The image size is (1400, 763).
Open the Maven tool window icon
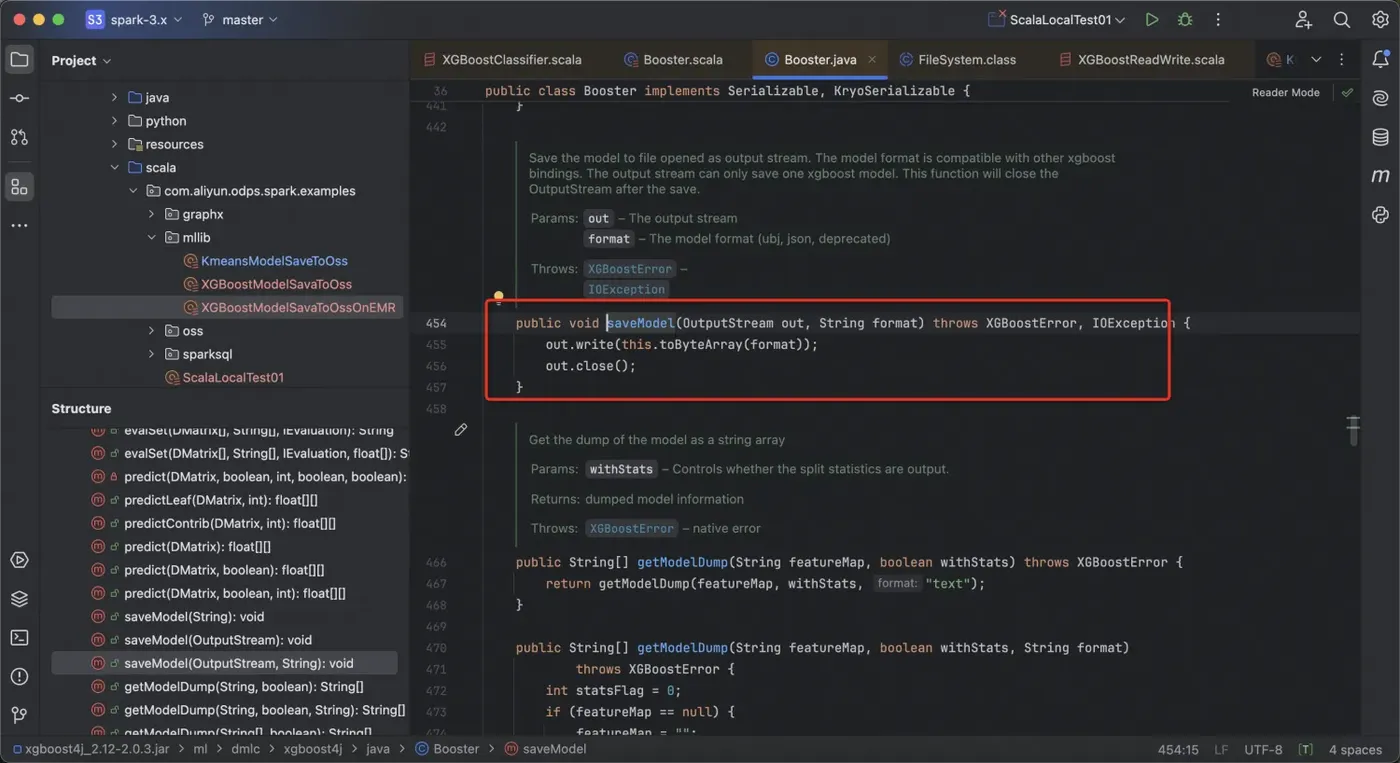pyautogui.click(x=1381, y=176)
